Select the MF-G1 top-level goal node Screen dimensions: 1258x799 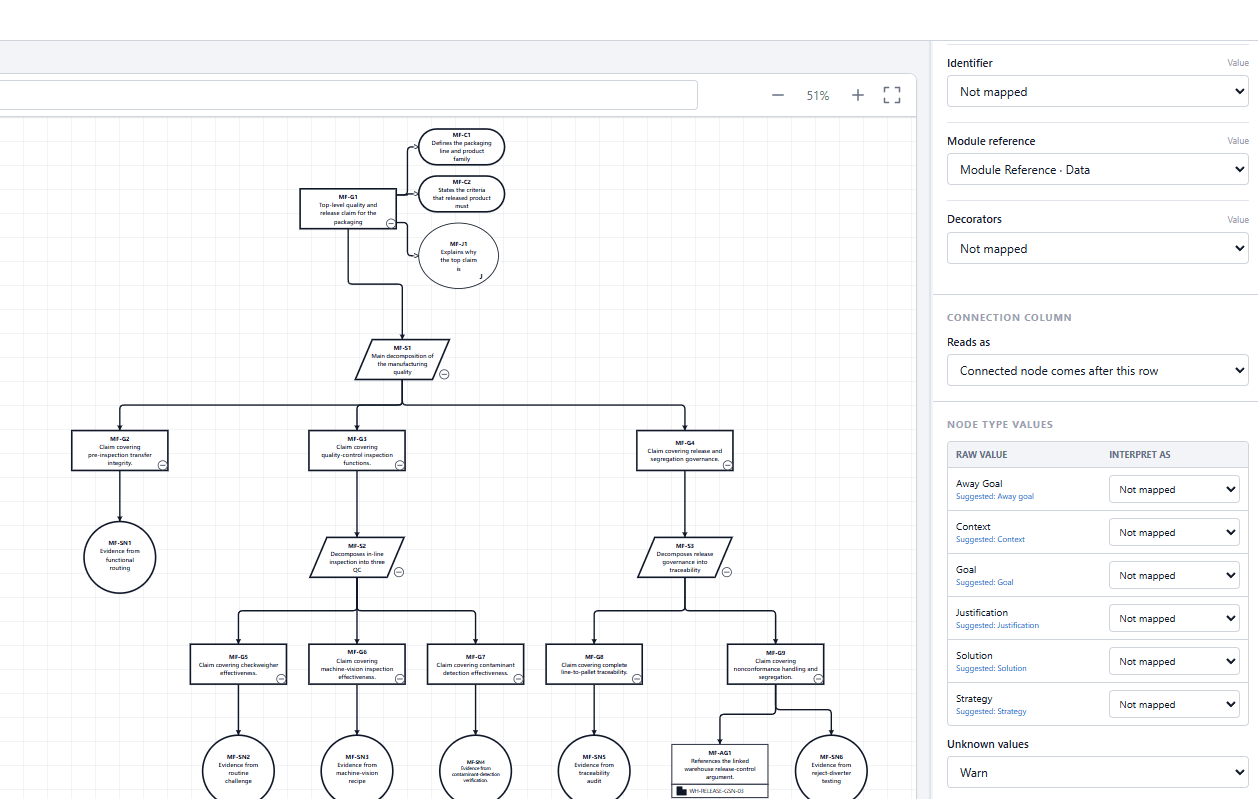click(348, 208)
